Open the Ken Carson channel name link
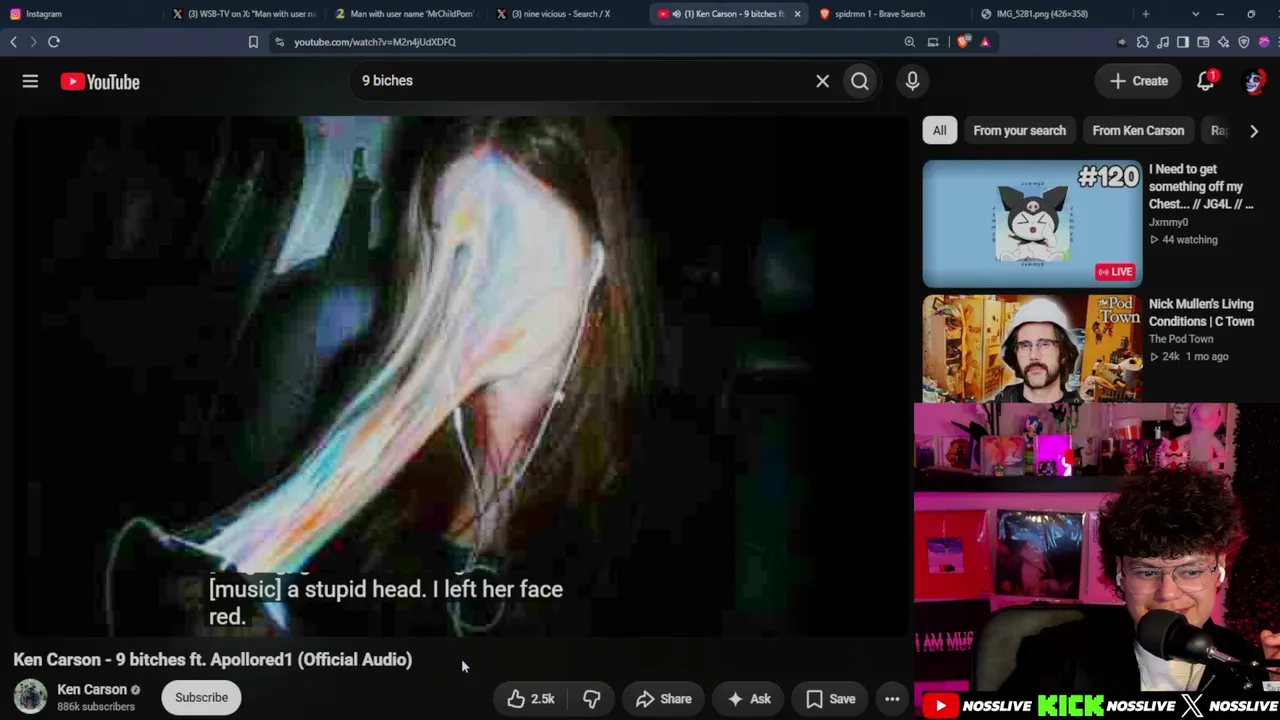This screenshot has width=1280, height=720. 92,689
